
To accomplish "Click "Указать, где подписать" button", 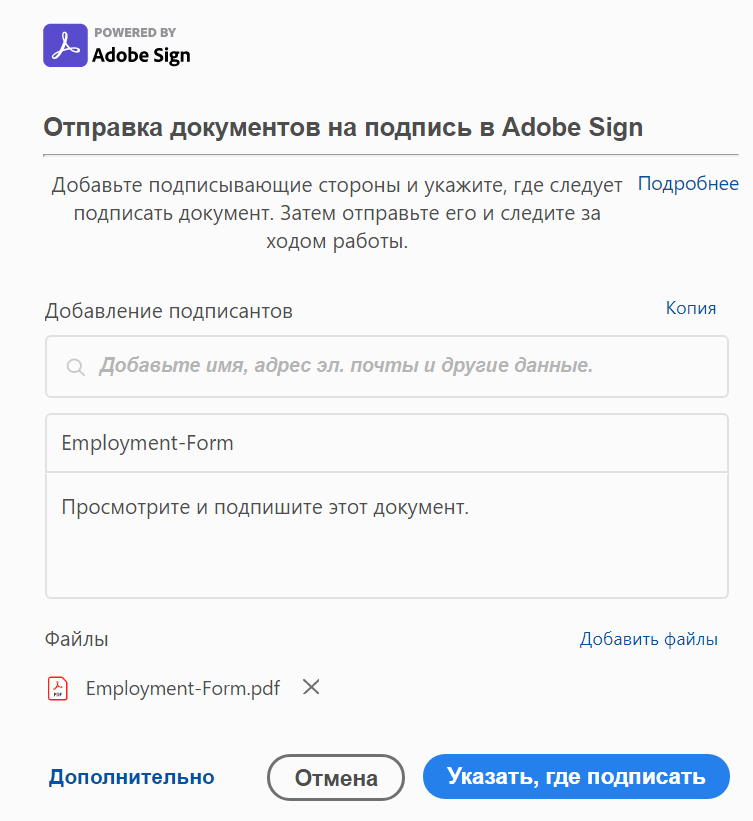I will [576, 777].
